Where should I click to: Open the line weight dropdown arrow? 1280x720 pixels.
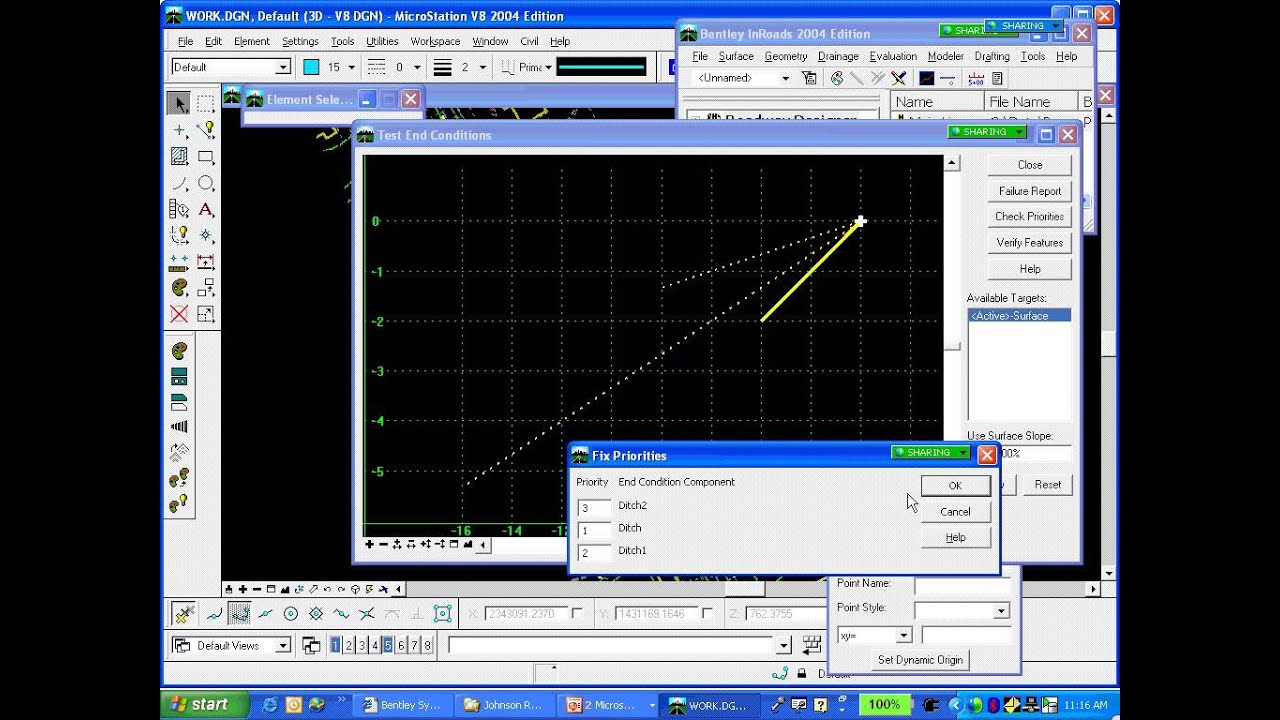click(x=483, y=67)
